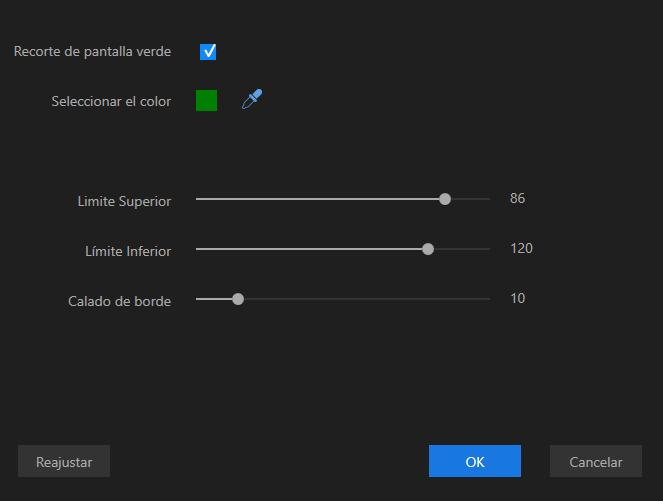Open the green color swatch picker
Screen dimensions: 663x501
tap(206, 101)
